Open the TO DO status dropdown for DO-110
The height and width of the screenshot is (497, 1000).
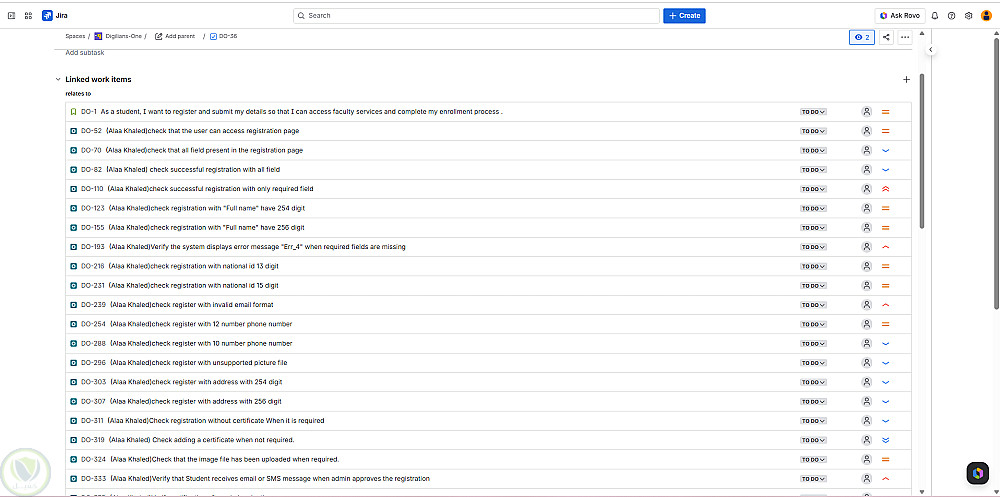pyautogui.click(x=813, y=189)
